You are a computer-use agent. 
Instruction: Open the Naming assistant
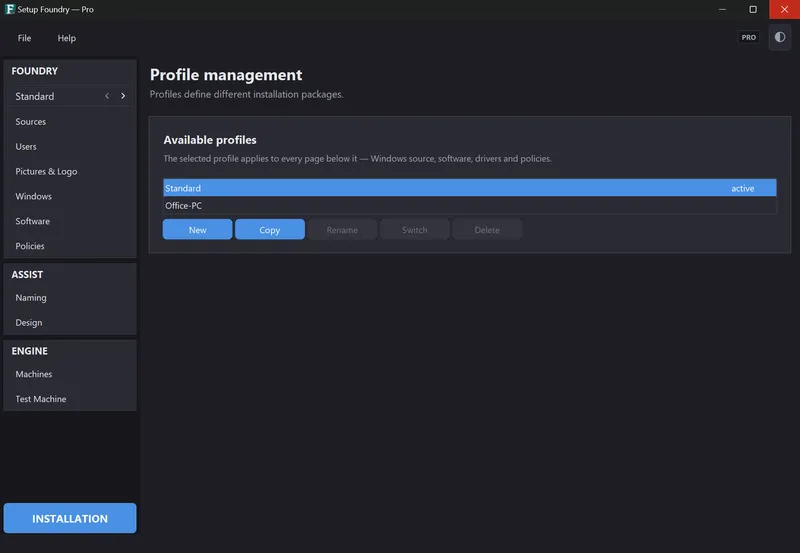pos(70,297)
